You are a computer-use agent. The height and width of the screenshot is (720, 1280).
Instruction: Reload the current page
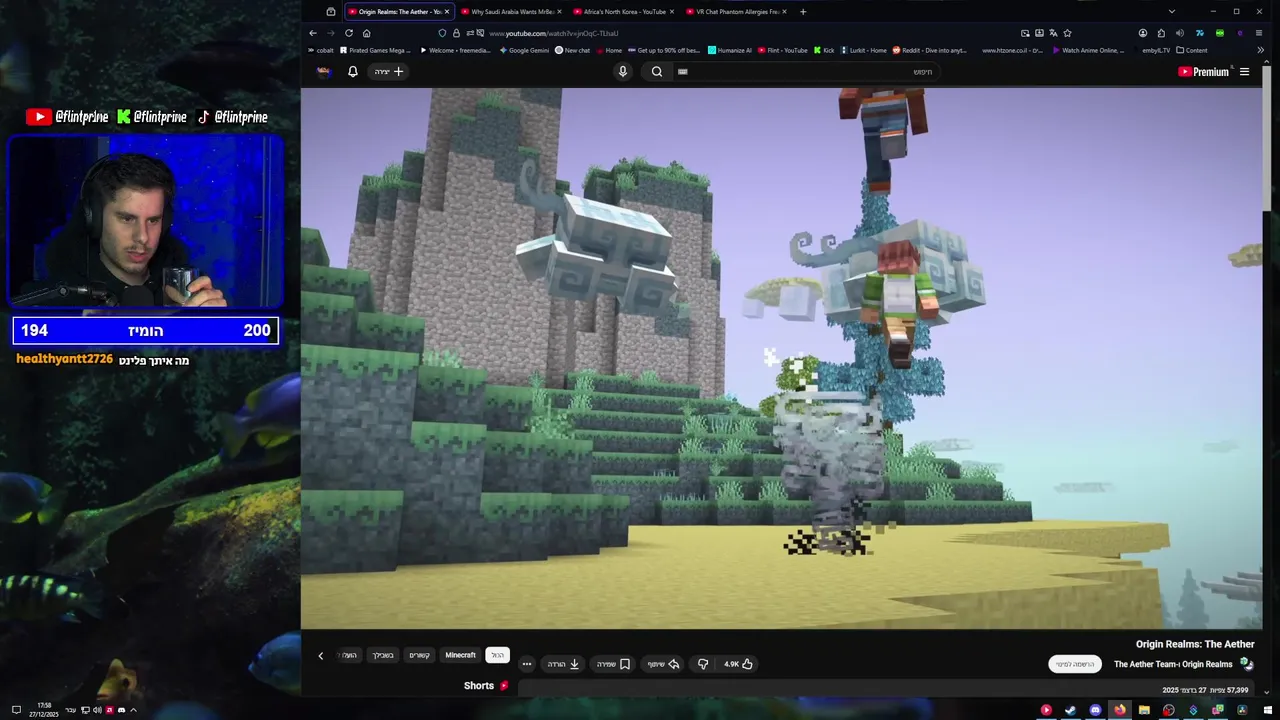348,33
